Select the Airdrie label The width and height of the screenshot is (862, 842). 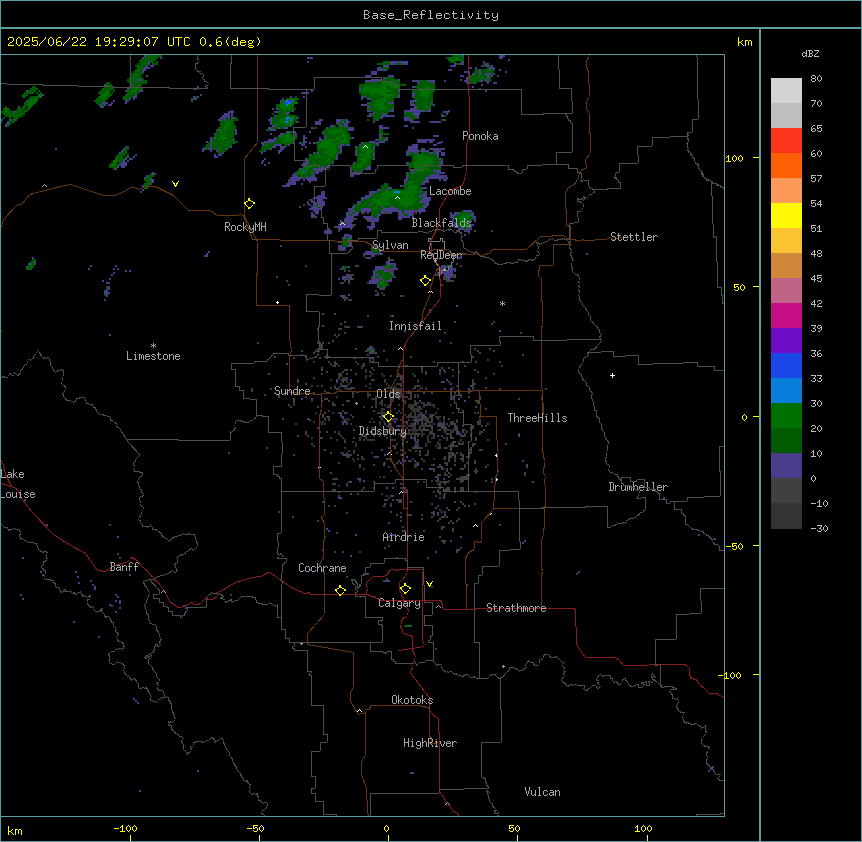[403, 537]
